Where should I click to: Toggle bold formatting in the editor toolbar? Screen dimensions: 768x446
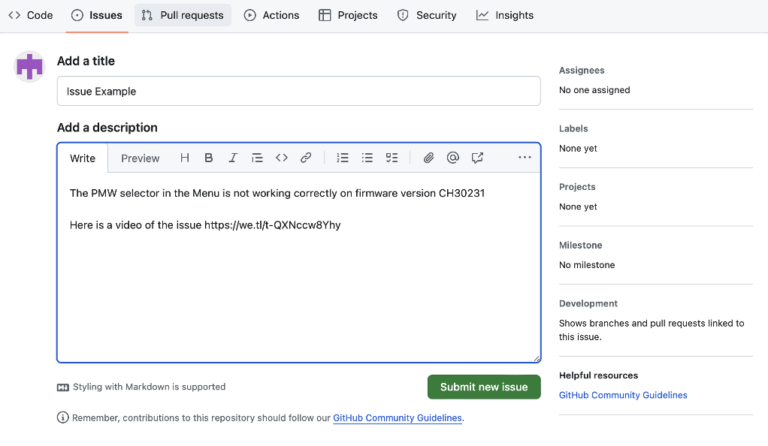(208, 158)
